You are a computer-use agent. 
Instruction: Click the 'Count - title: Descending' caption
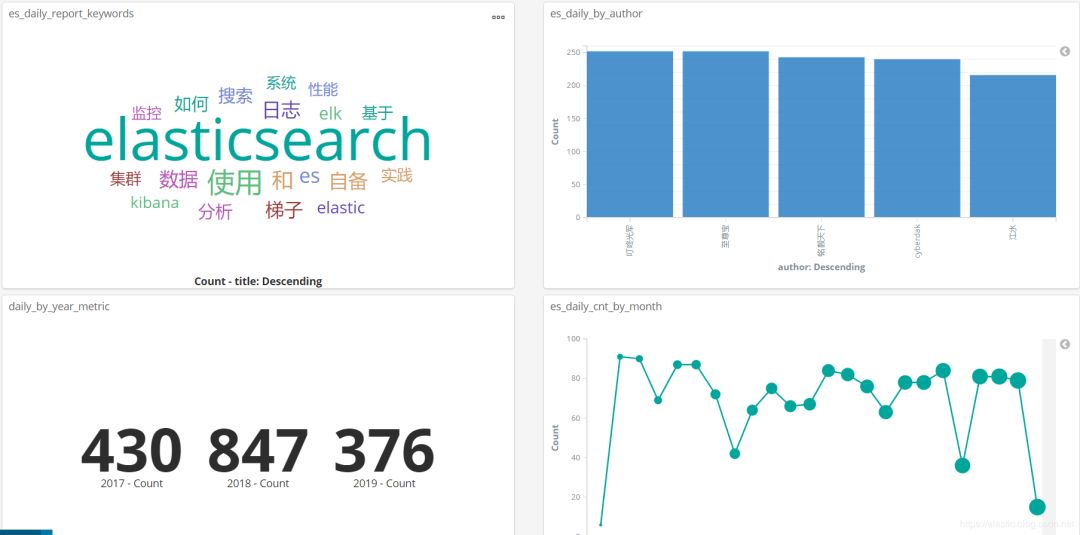point(258,281)
